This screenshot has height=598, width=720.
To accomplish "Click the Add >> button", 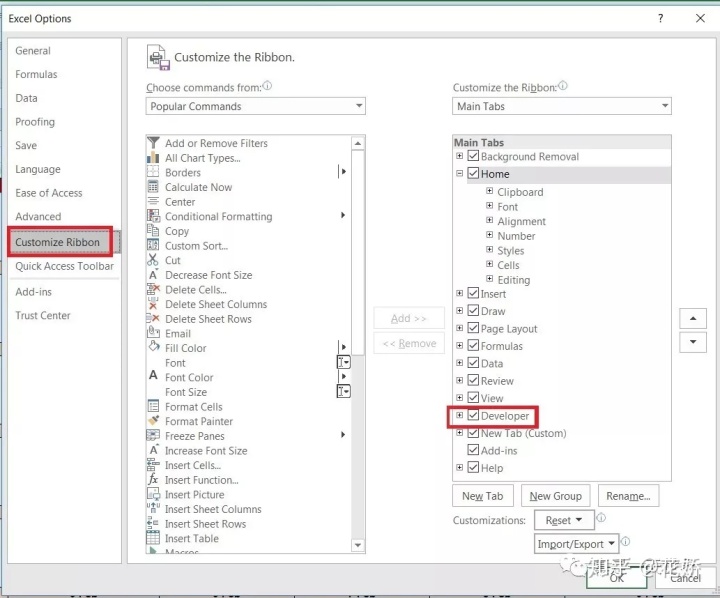I will coord(409,318).
